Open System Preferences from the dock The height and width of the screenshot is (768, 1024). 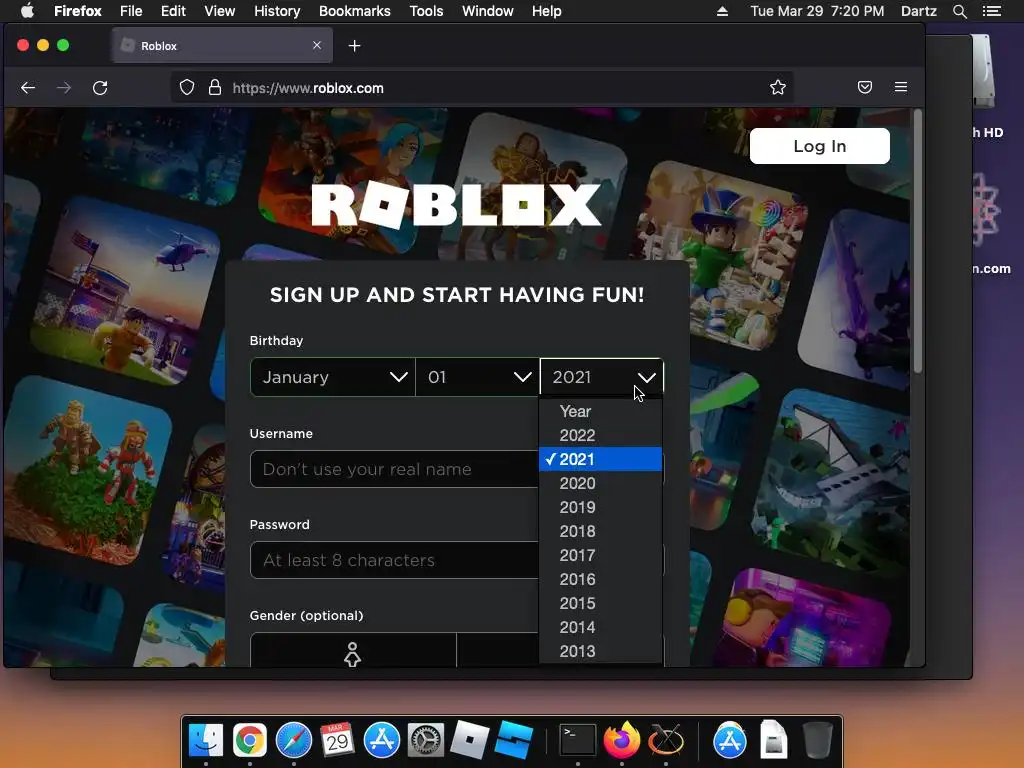point(426,741)
